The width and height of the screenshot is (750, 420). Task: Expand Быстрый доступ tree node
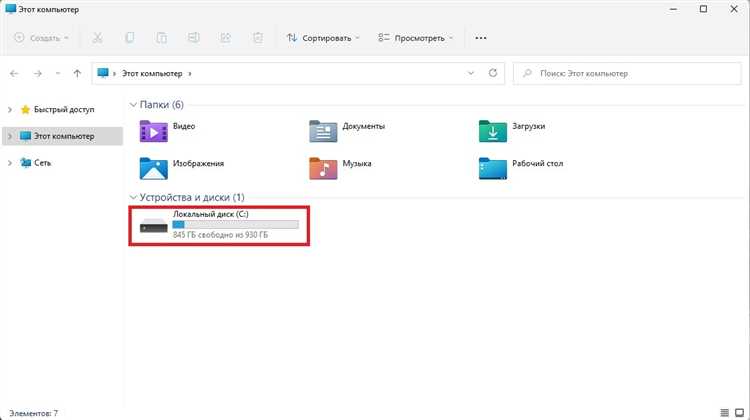click(10, 110)
